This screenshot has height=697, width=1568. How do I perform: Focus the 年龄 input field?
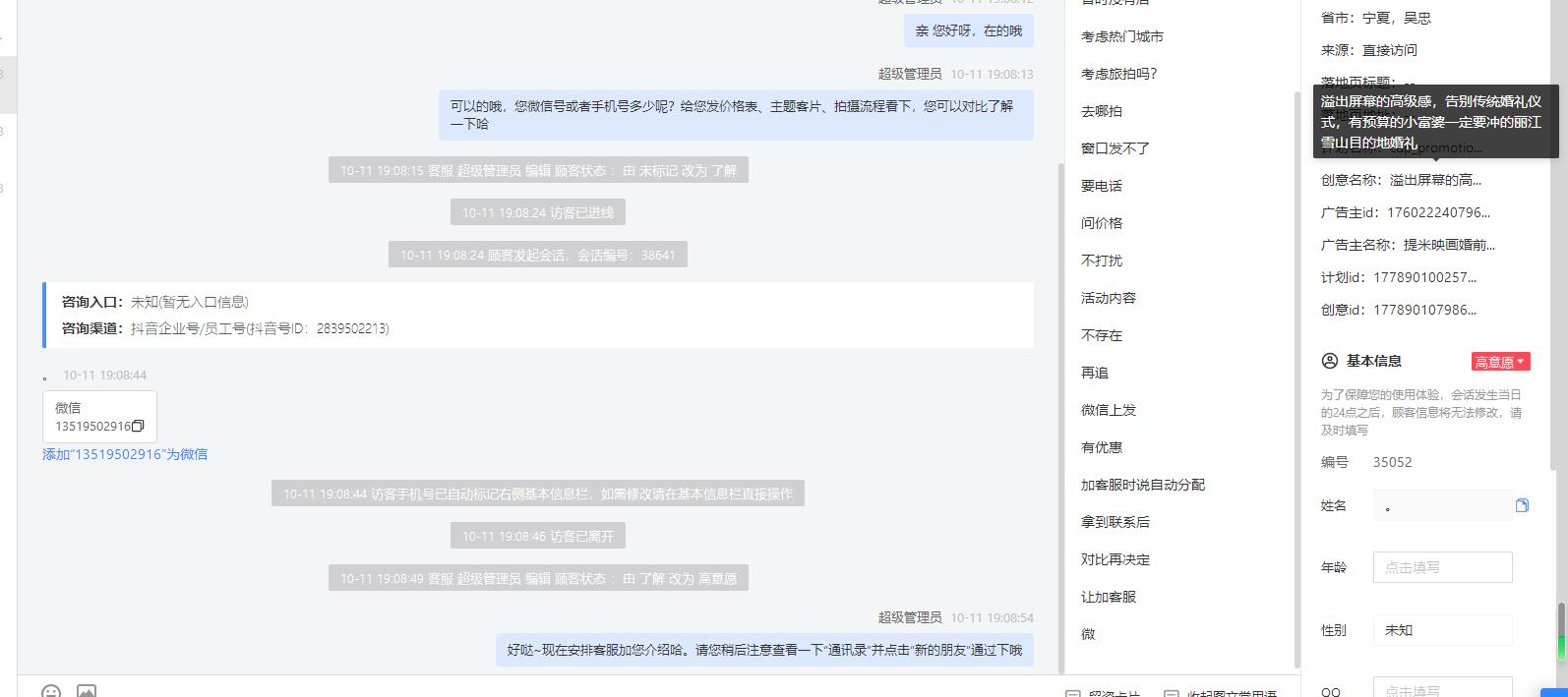[x=1442, y=567]
